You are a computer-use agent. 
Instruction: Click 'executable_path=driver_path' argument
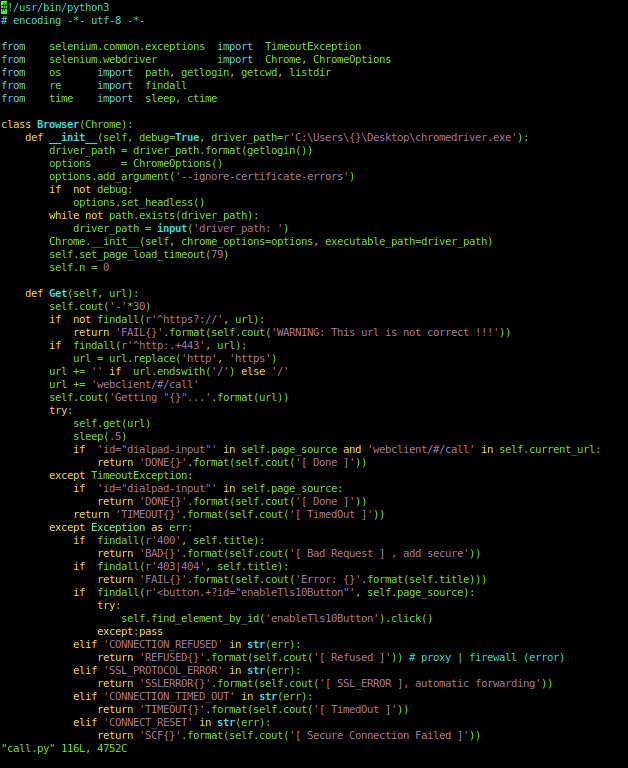click(x=406, y=241)
